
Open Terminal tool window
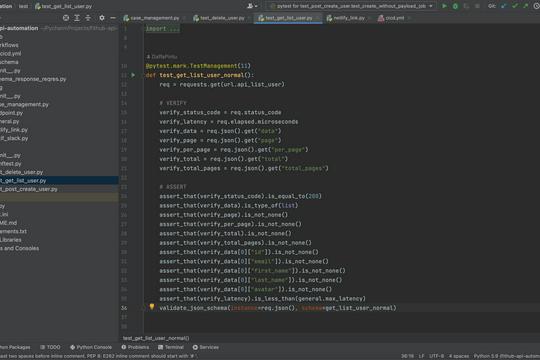[x=171, y=347]
